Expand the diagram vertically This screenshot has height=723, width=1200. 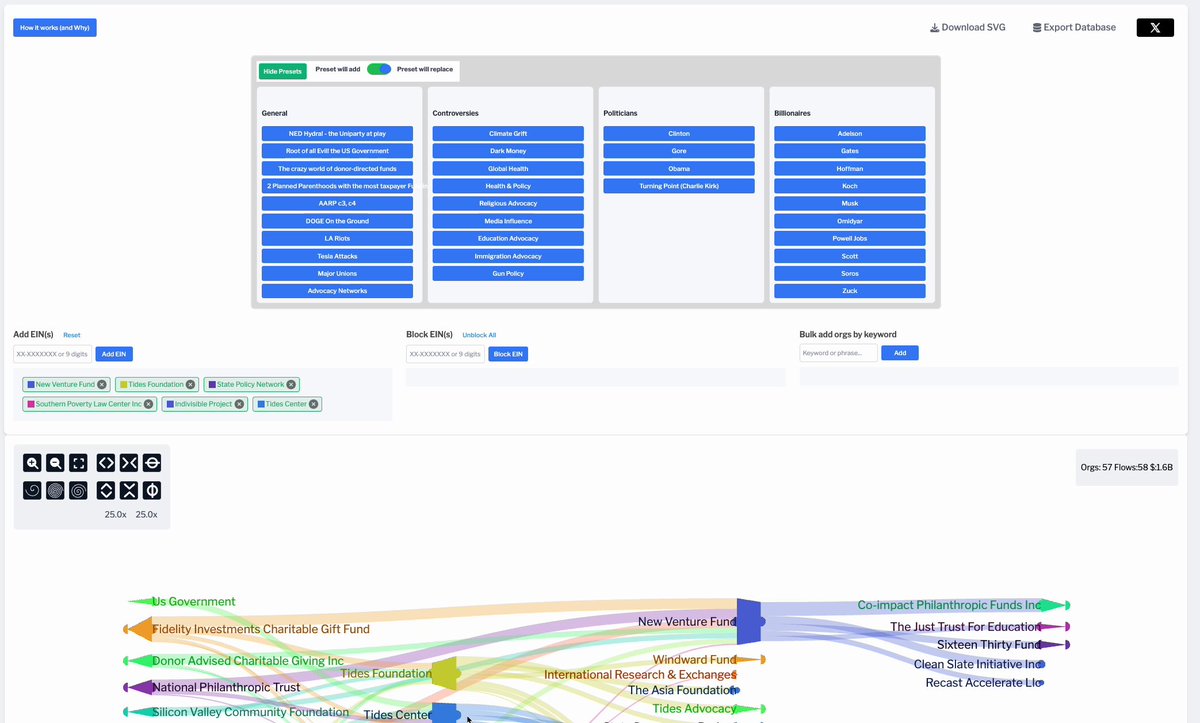point(106,491)
